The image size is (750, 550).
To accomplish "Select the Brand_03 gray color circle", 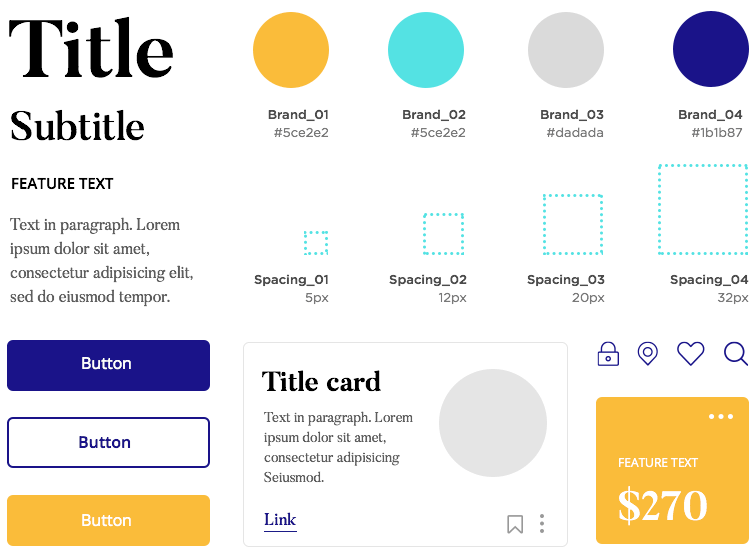I will coord(566,50).
